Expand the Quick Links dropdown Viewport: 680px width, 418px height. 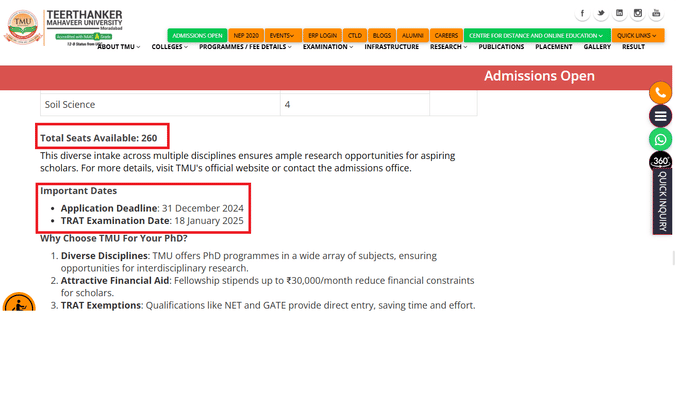click(638, 36)
